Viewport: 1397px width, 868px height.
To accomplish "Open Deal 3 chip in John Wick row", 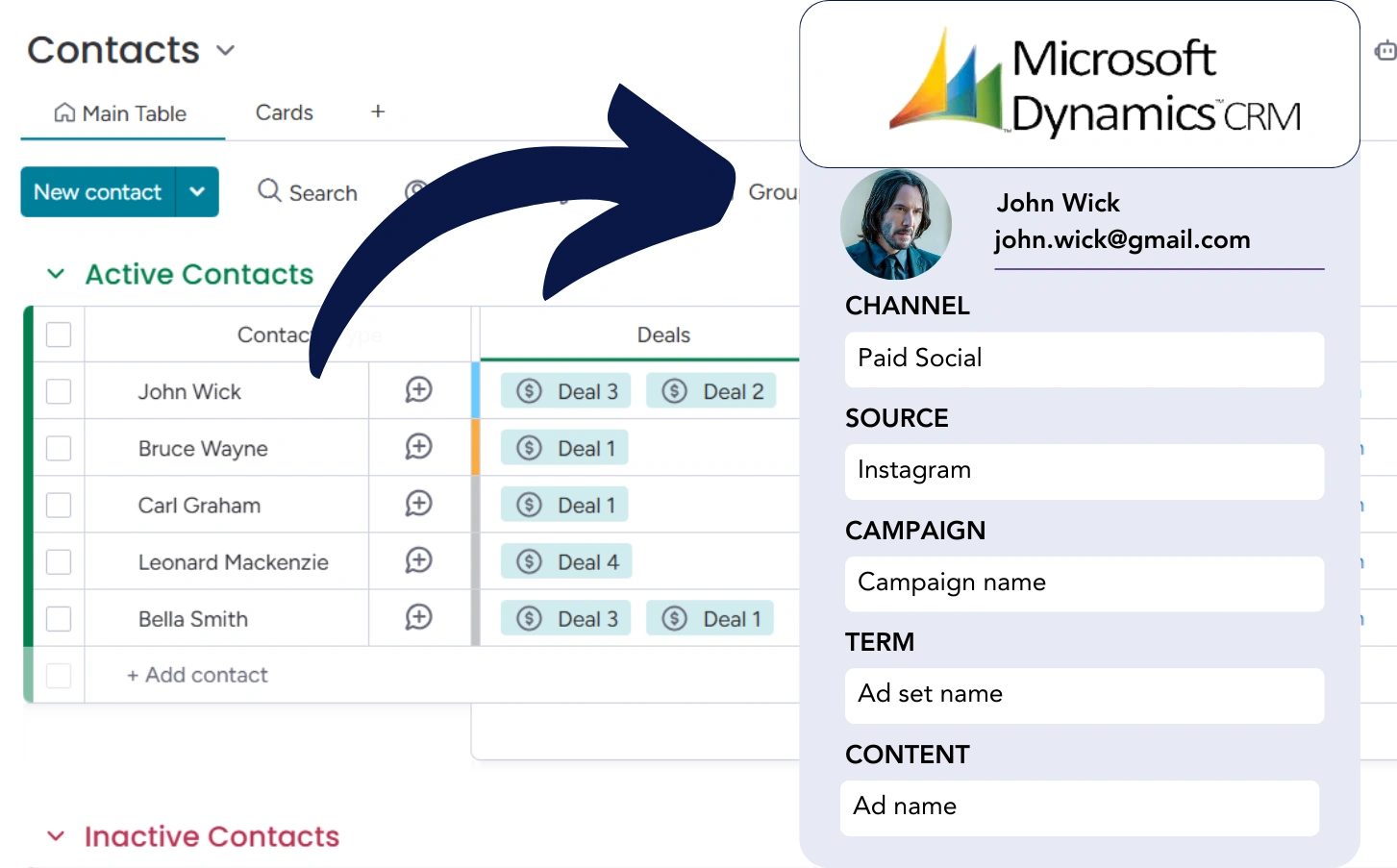I will click(x=566, y=390).
